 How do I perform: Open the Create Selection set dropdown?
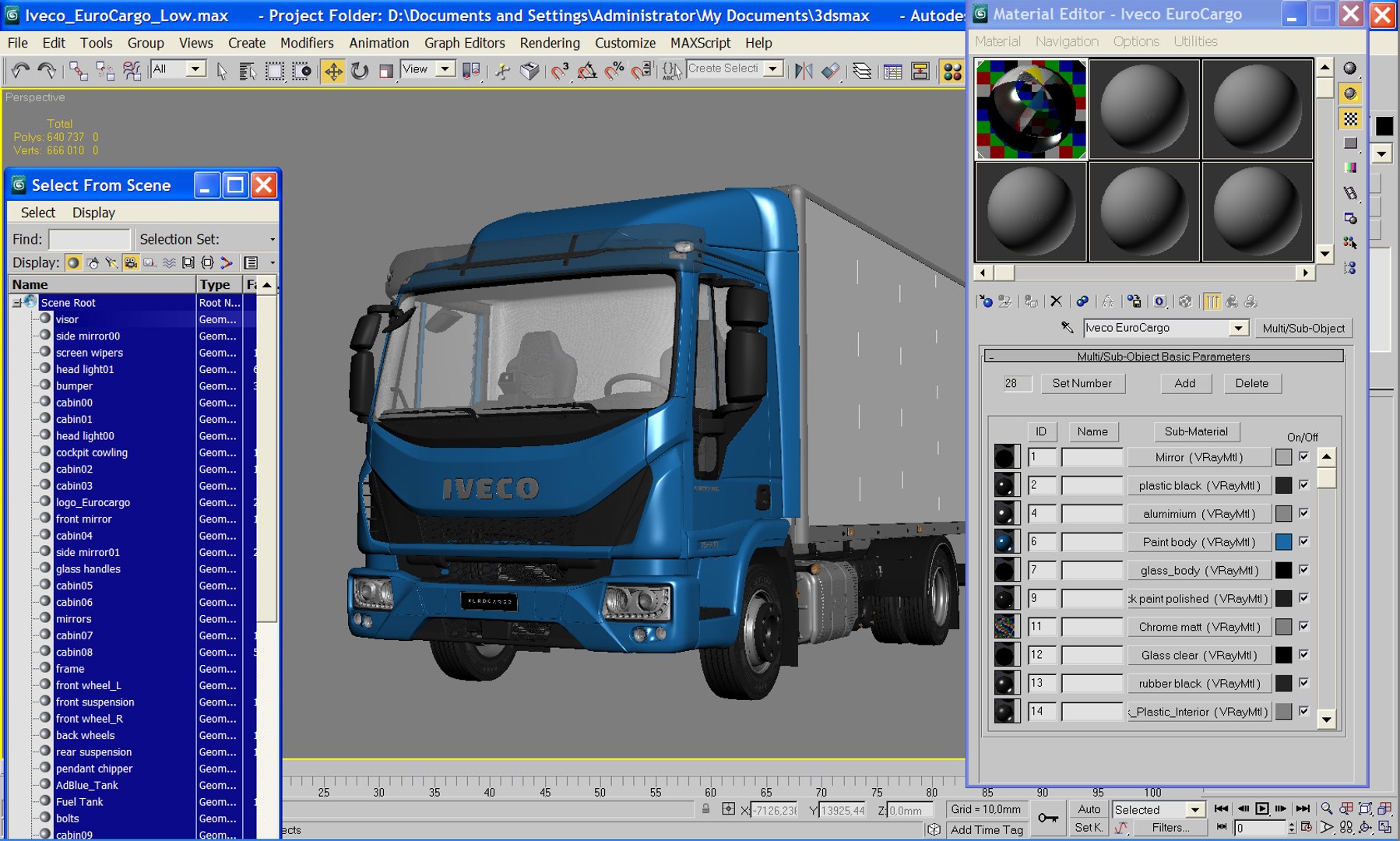point(772,69)
